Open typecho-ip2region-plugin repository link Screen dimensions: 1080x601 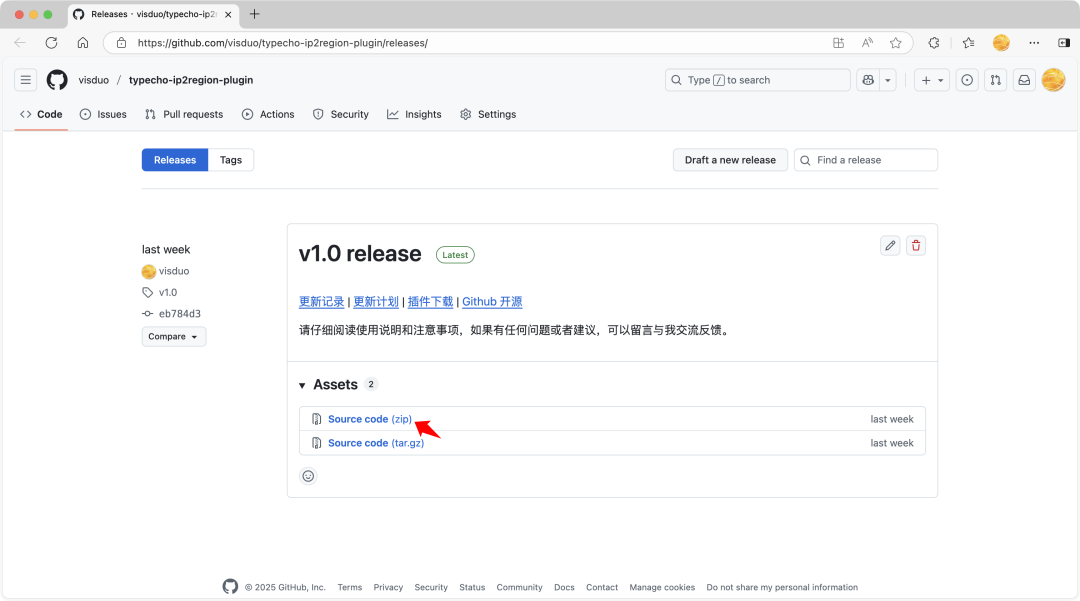point(191,80)
